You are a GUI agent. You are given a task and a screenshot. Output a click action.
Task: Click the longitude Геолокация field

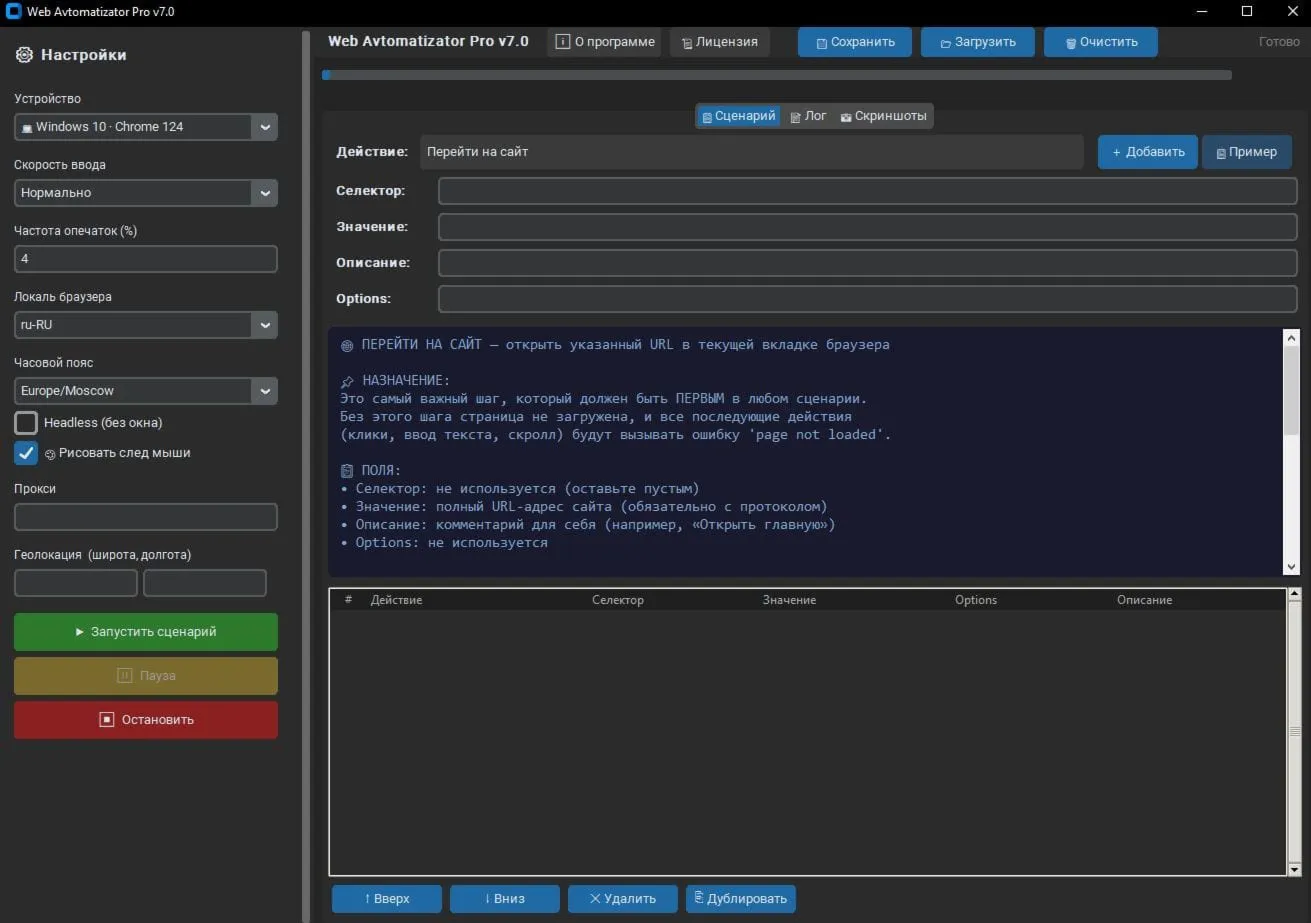(x=205, y=583)
